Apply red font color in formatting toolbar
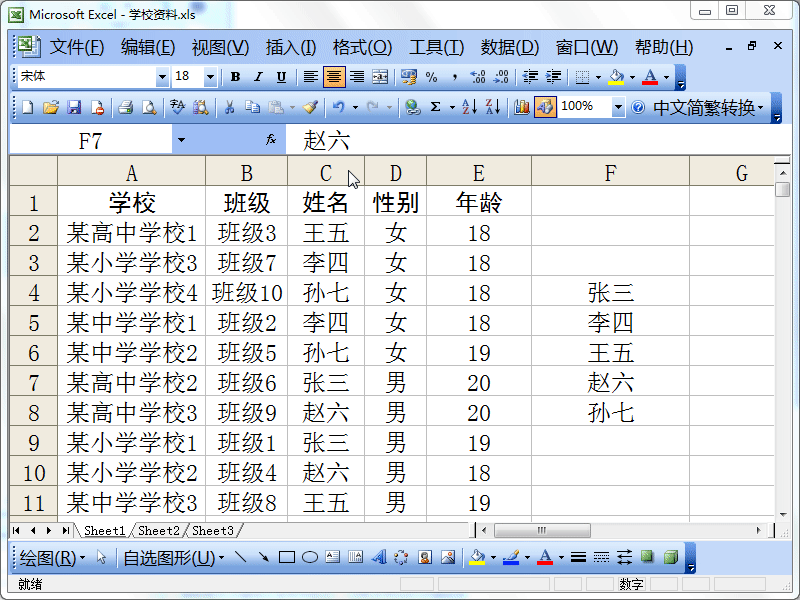800x600 pixels. pos(650,77)
